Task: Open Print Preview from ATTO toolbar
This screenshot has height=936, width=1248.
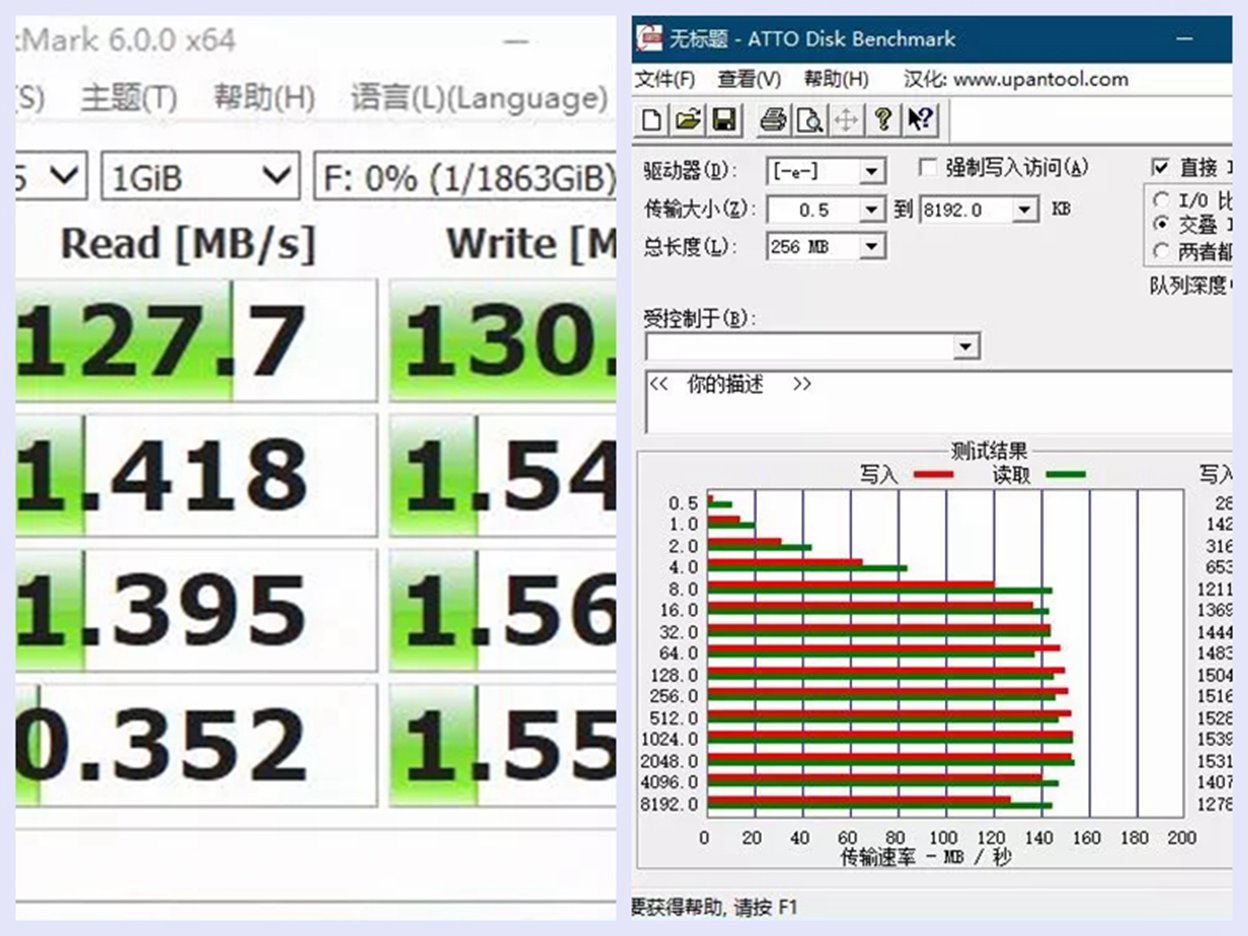Action: click(x=809, y=121)
